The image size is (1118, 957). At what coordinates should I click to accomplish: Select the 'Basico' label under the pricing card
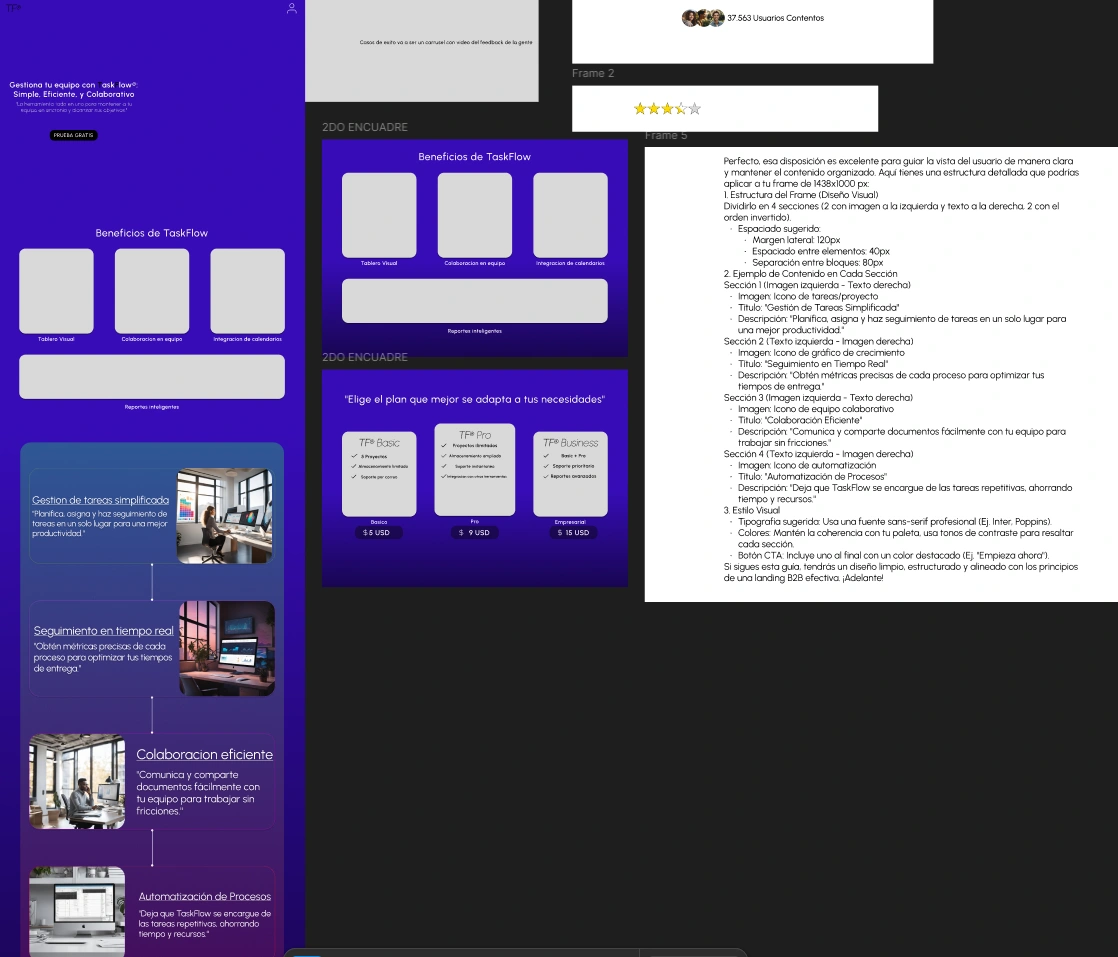(x=379, y=522)
